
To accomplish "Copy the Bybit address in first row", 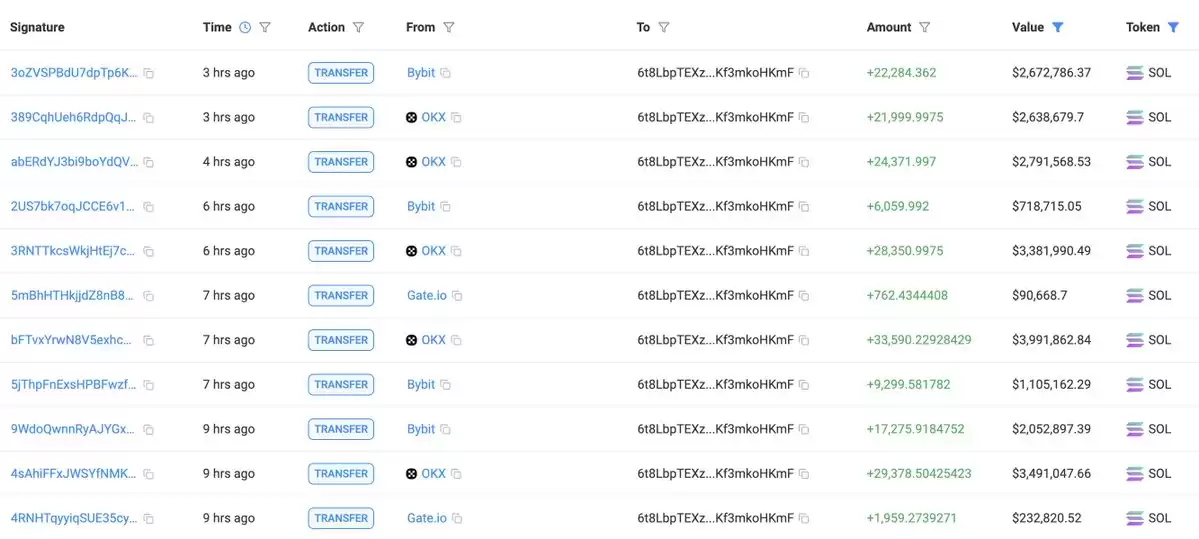I will click(x=446, y=73).
